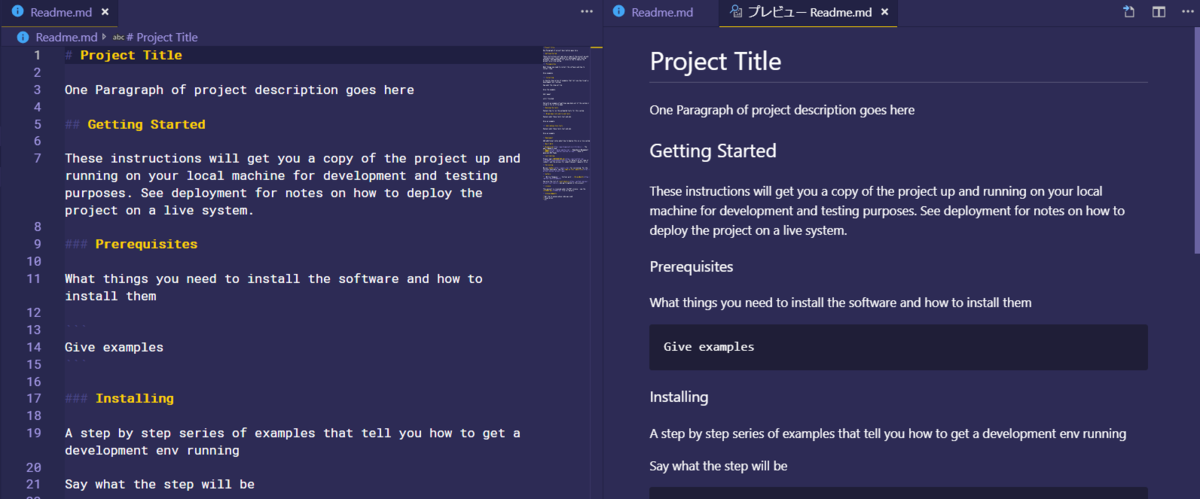Click 'Say what the step will be' in preview
The height and width of the screenshot is (499, 1200).
click(x=719, y=466)
